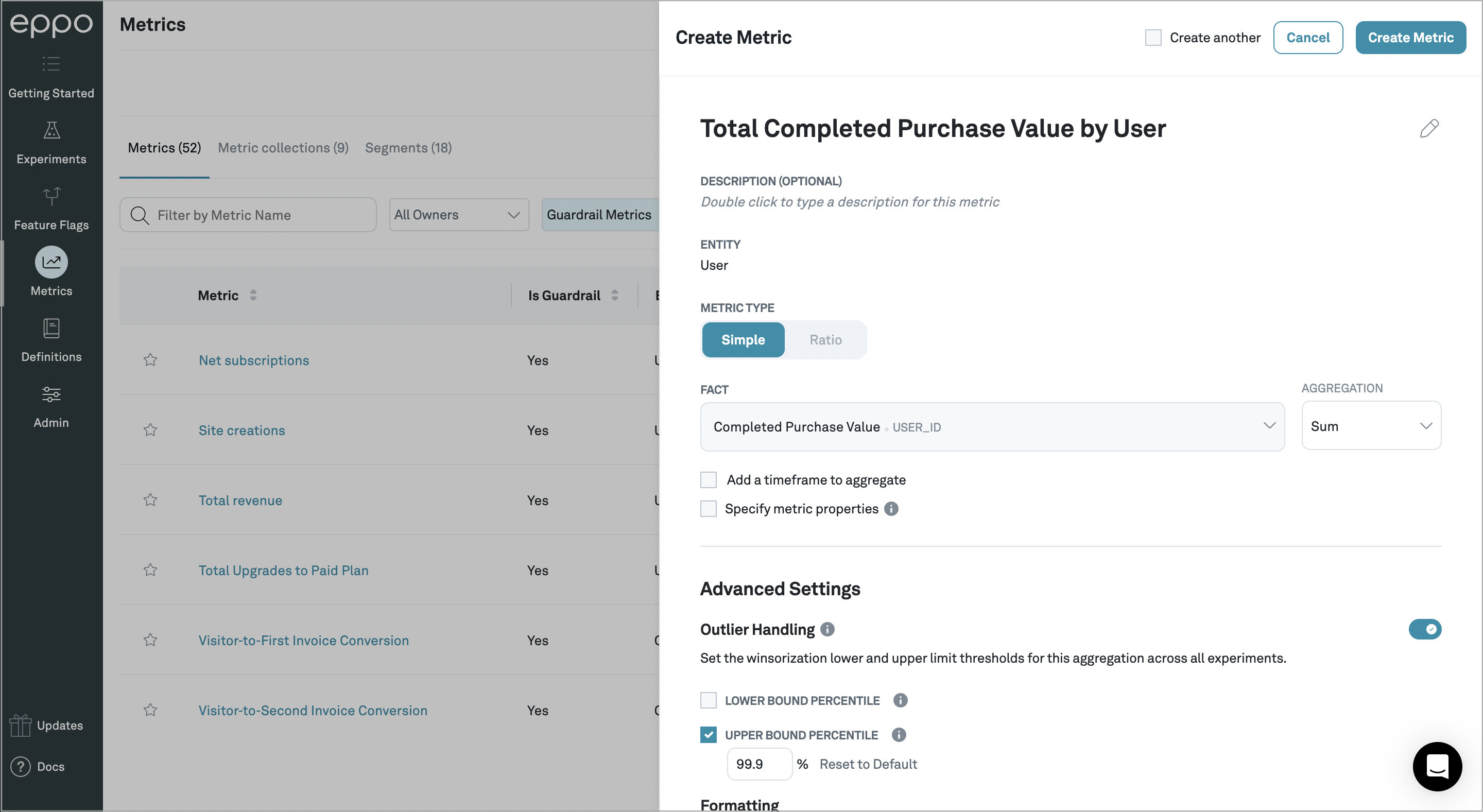Click the Experiments icon in sidebar
The width and height of the screenshot is (1483, 812).
[51, 131]
